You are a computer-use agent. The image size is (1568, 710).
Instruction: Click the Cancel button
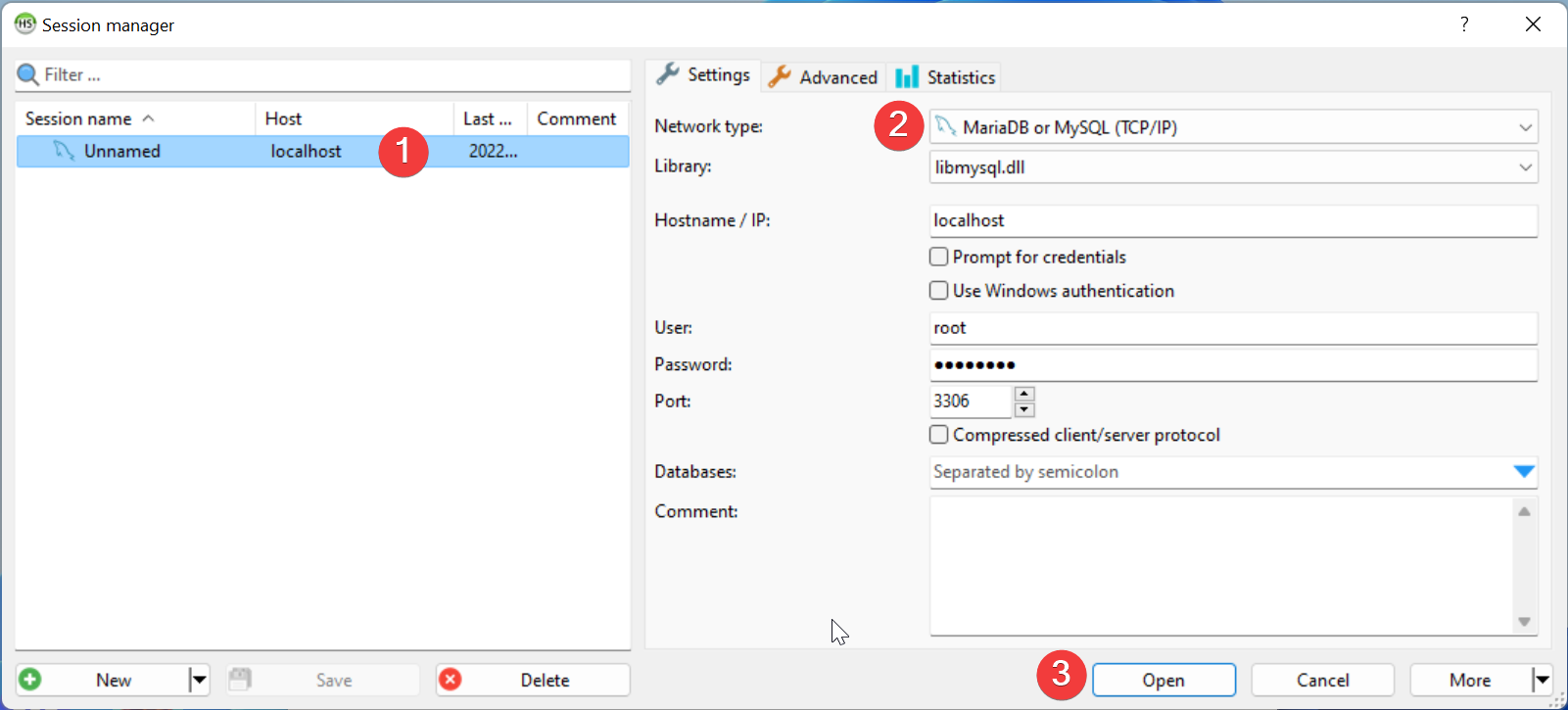(1322, 680)
